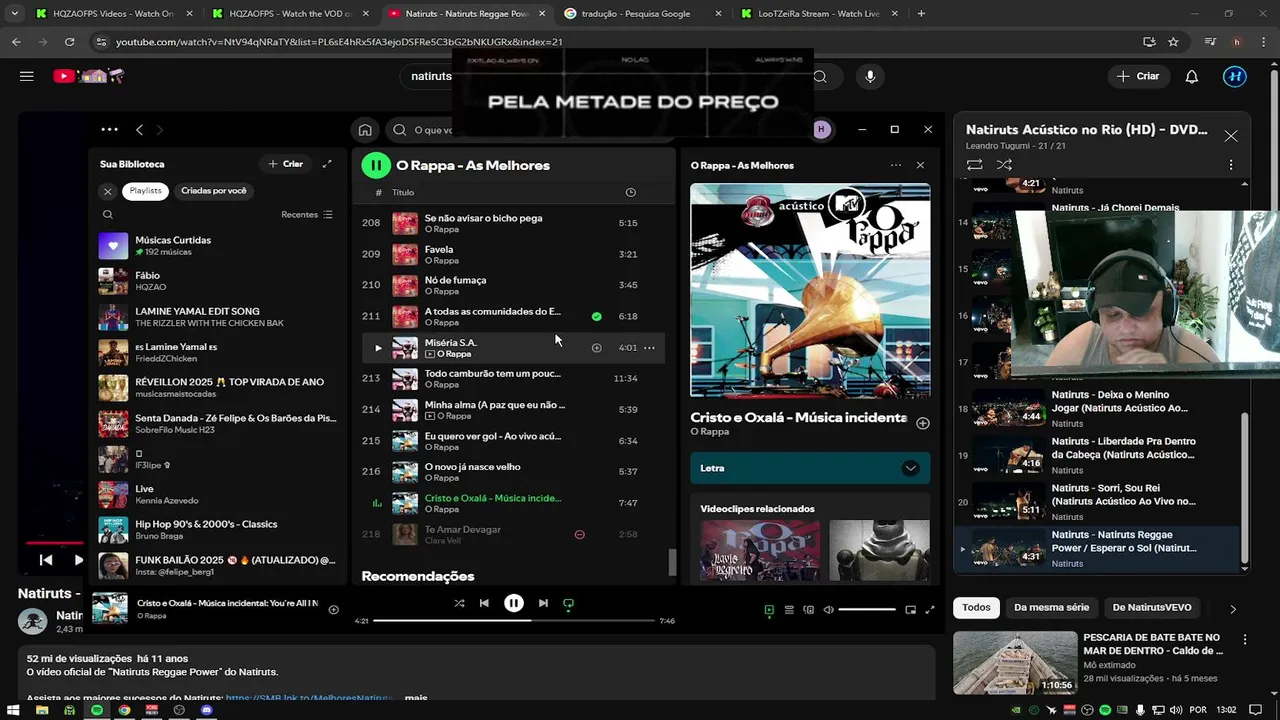Adjust the Spotify volume slider
This screenshot has width=1280, height=720.
coord(867,610)
